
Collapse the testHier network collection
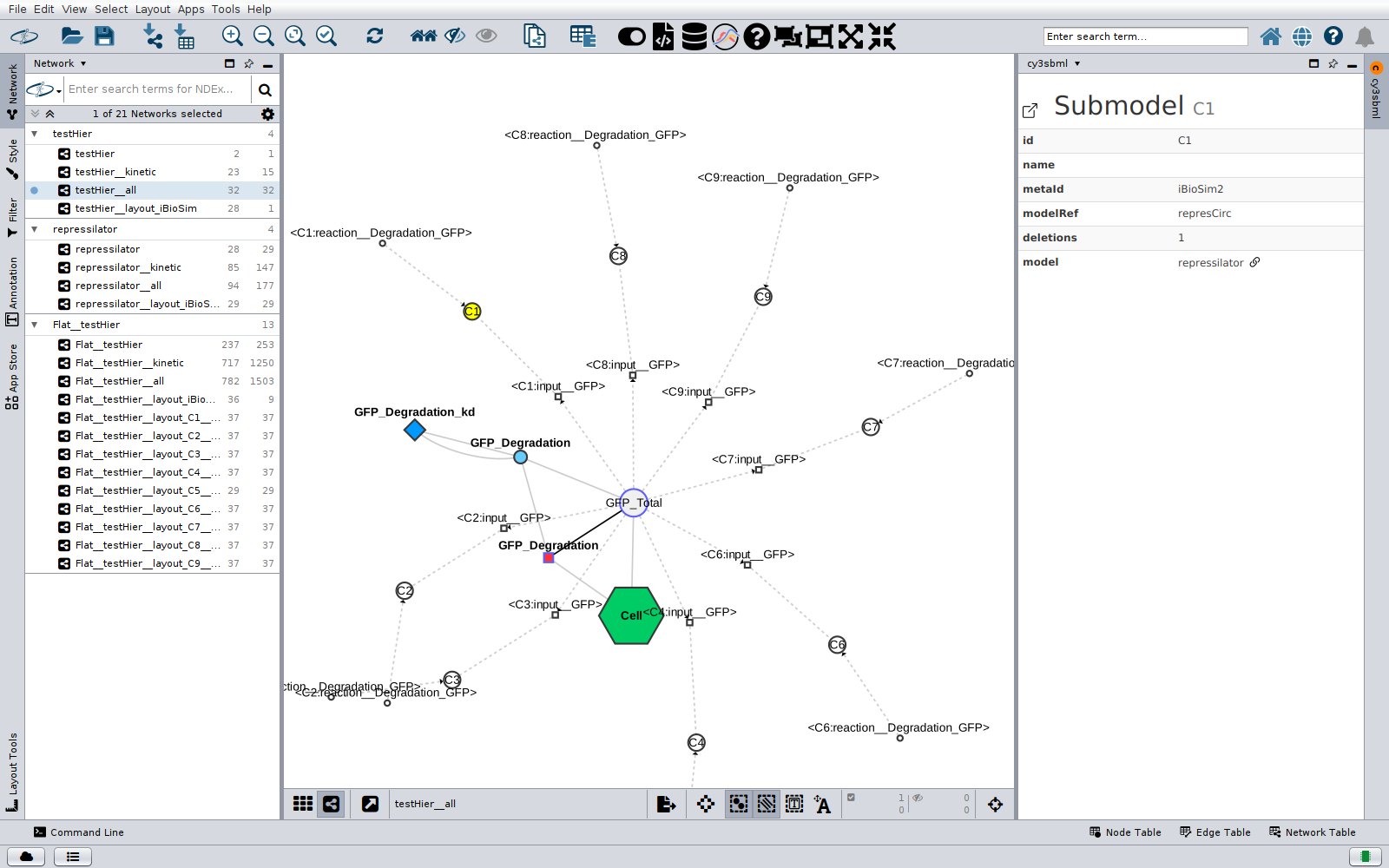(35, 134)
